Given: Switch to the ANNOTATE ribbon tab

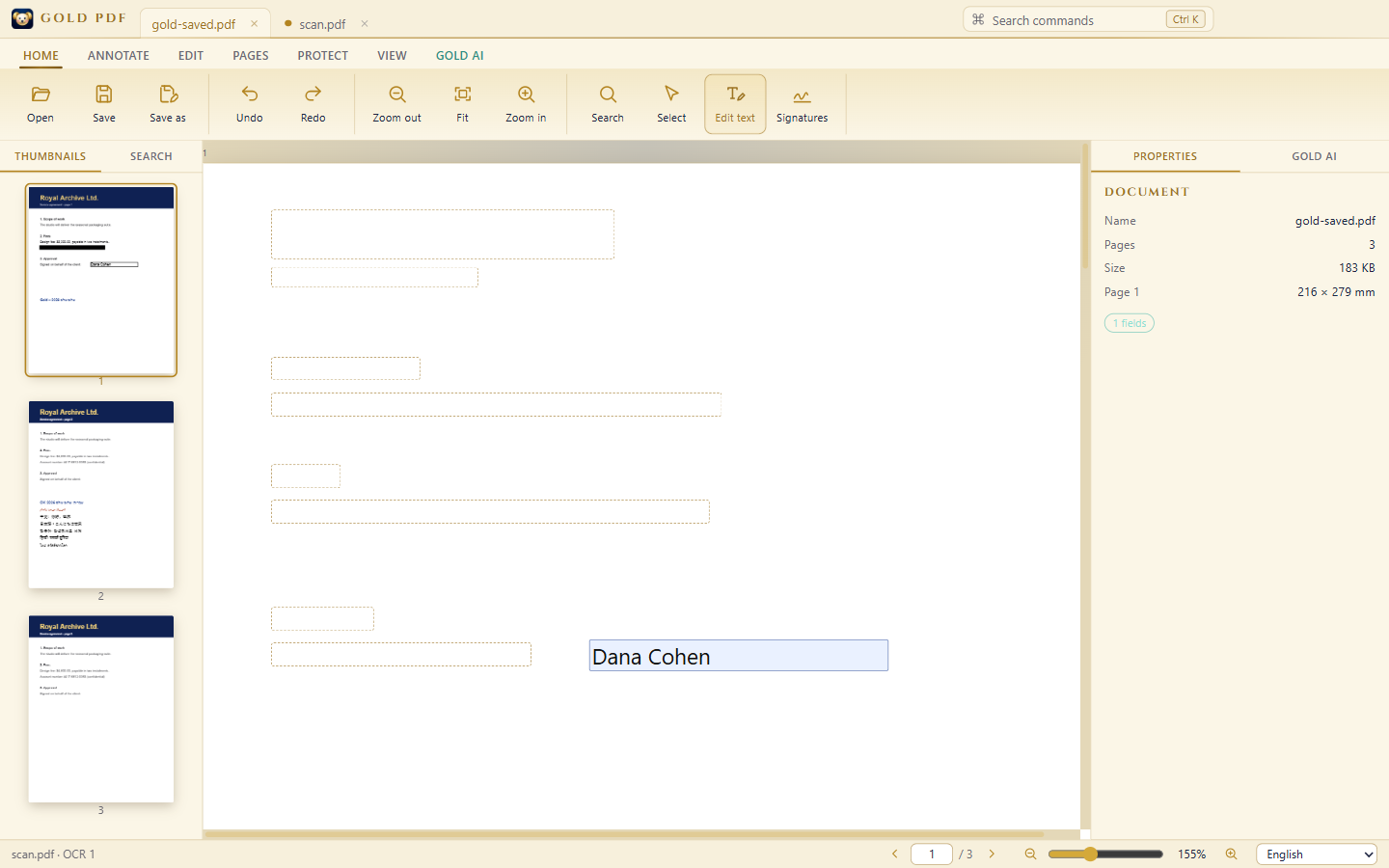Looking at the screenshot, I should pos(119,55).
